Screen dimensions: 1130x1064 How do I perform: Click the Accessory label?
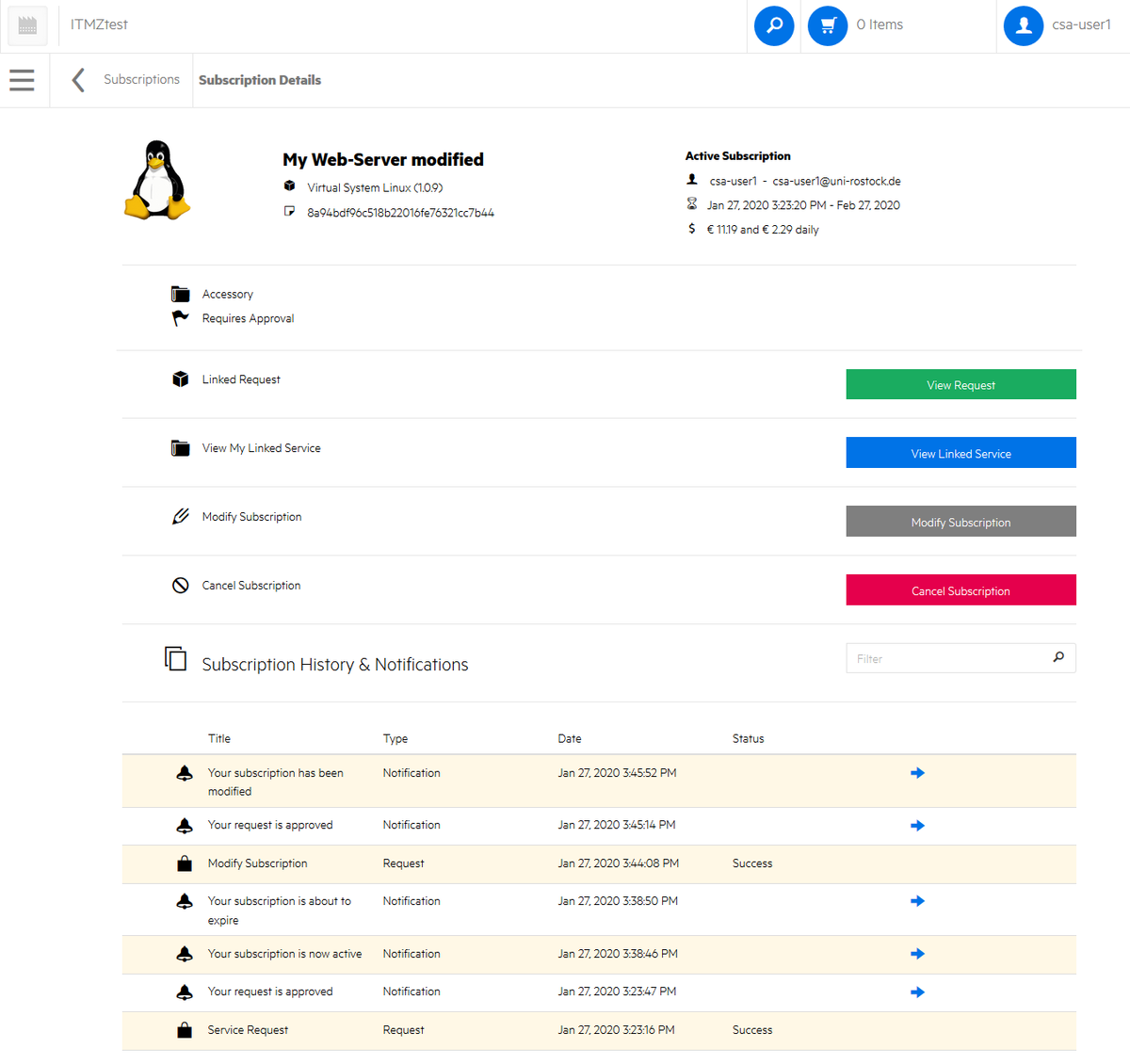click(227, 295)
